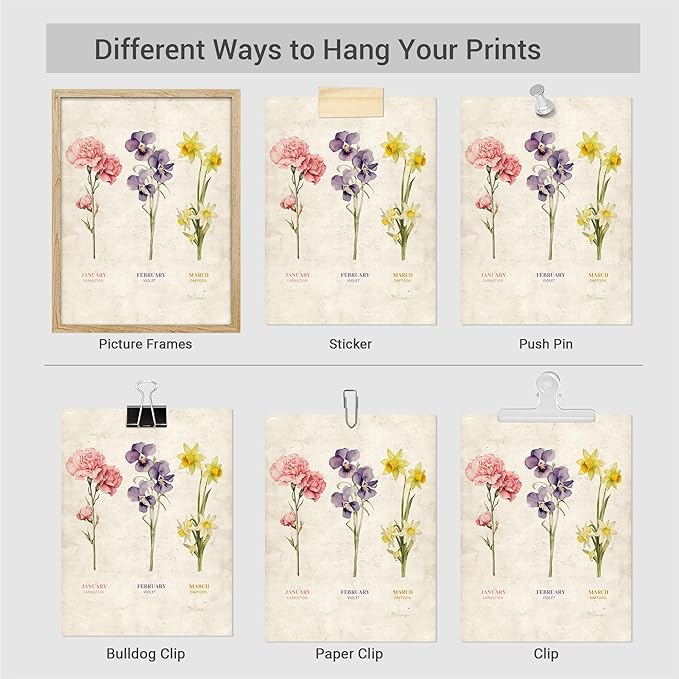
Task: Click the "Sticker" caption
Action: 350,344
